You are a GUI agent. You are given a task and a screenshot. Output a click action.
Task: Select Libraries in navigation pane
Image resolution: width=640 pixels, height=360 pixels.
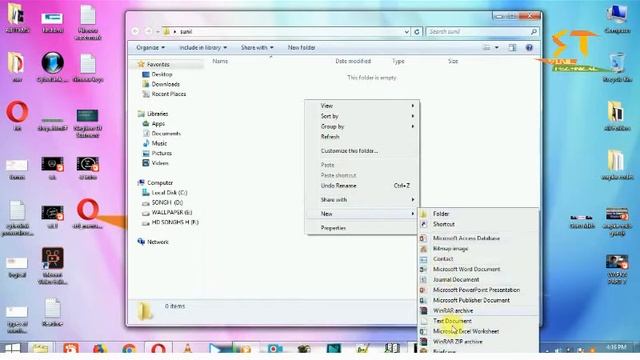coord(157,114)
